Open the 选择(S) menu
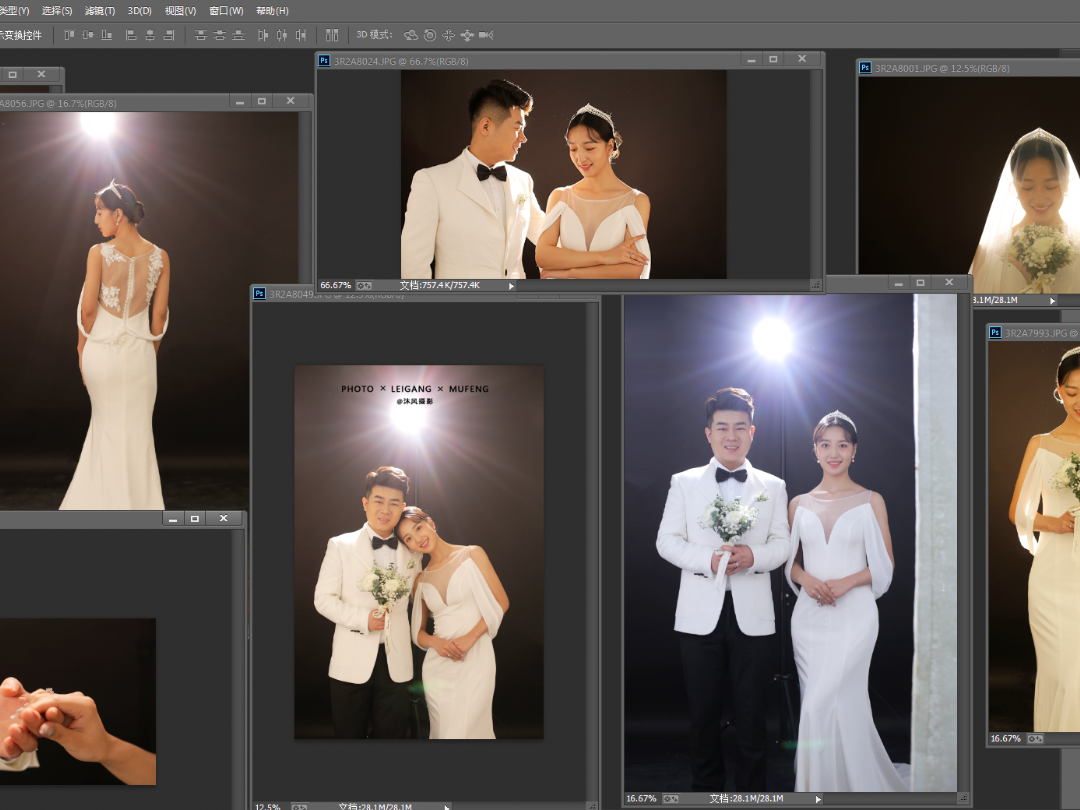This screenshot has height=810, width=1080. tap(56, 11)
